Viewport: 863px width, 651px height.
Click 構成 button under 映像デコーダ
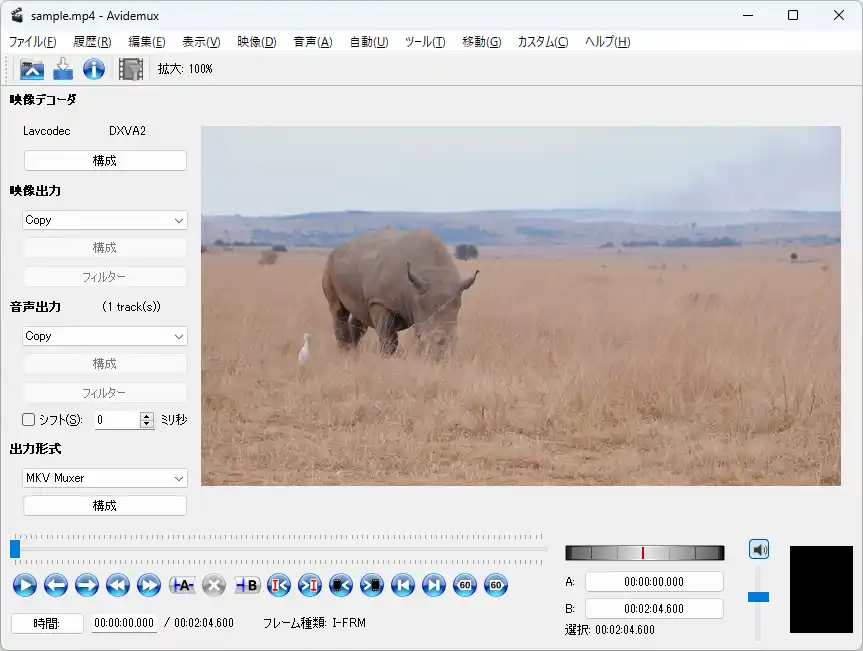coord(105,161)
